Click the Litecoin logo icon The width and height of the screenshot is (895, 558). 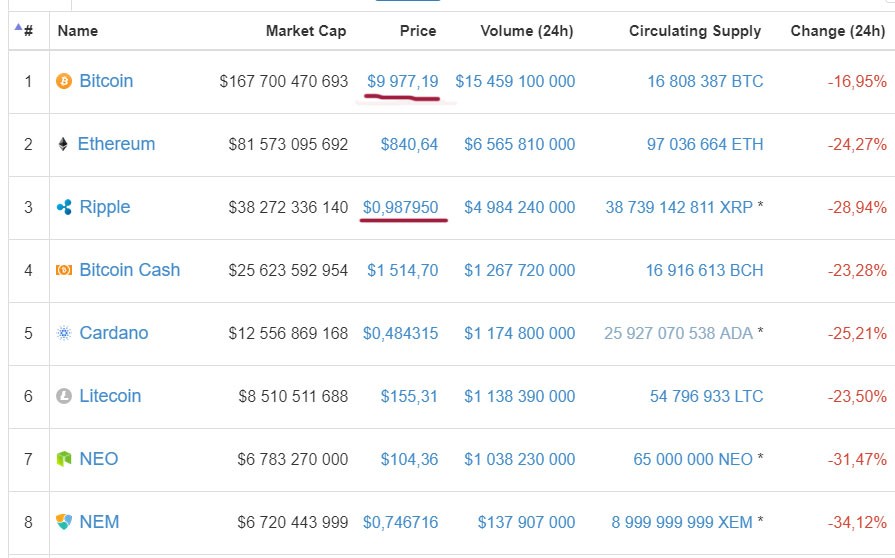coord(64,396)
